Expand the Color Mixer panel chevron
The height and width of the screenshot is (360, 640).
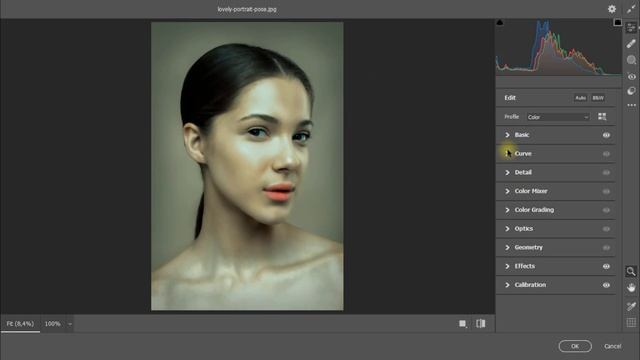[x=507, y=191]
